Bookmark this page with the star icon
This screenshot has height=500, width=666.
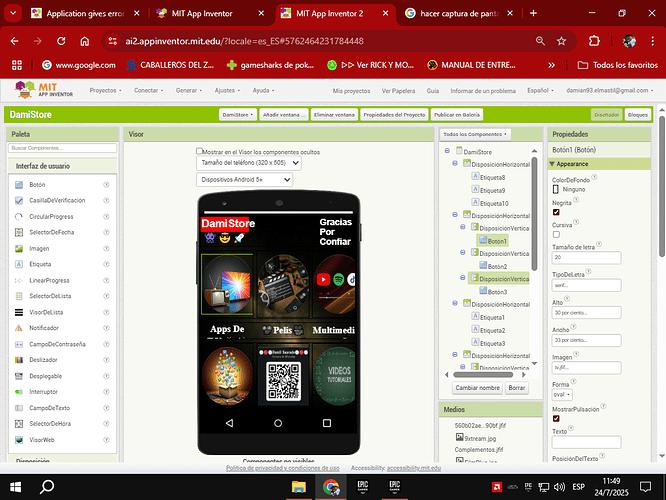(561, 41)
